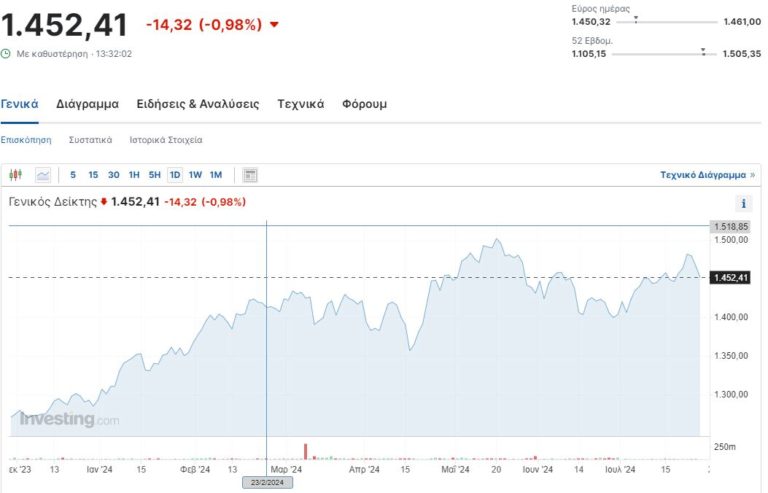Select the 5-minute chart interval
Image resolution: width=768 pixels, height=493 pixels.
(73, 175)
